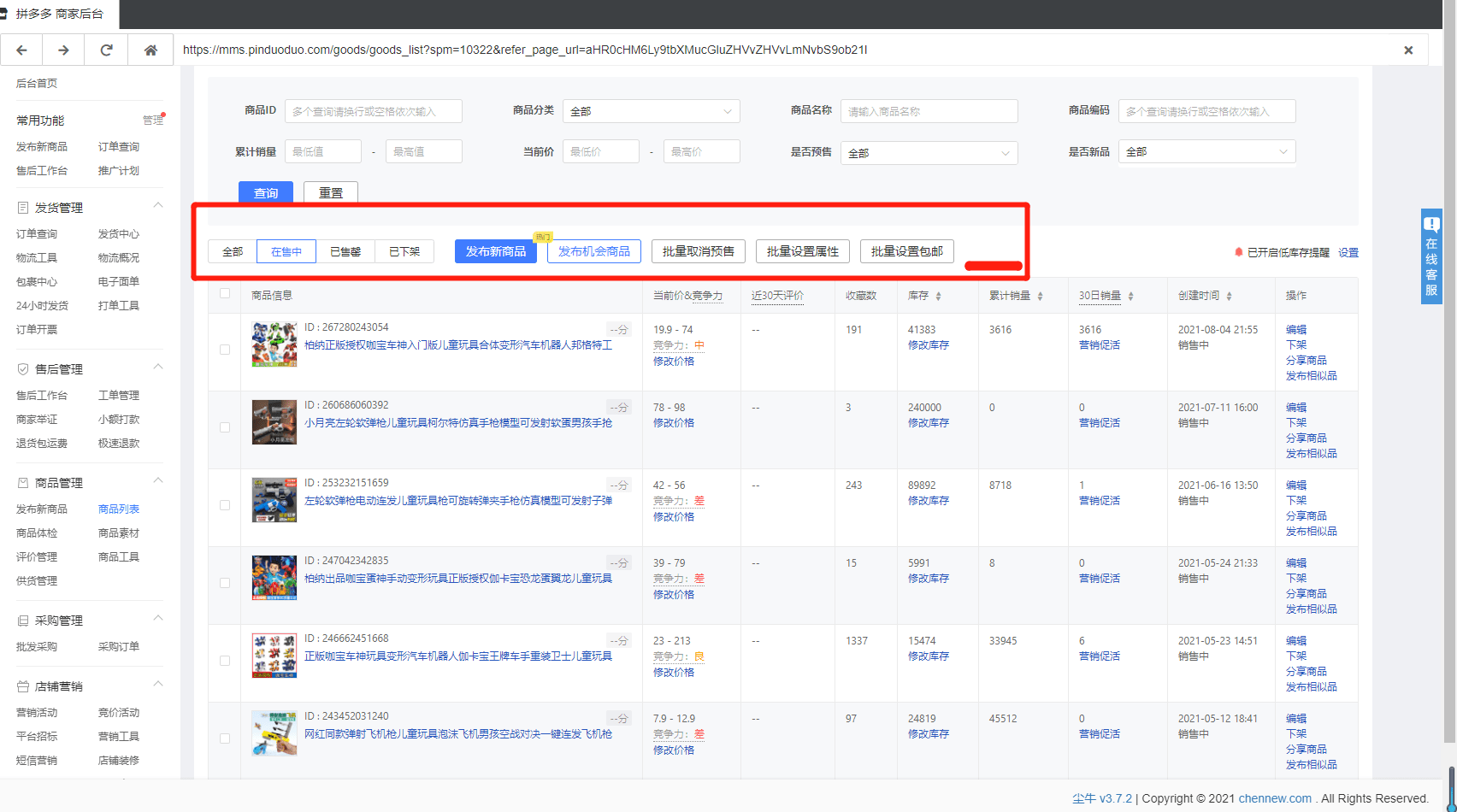
Task: Click in the 商品ID input field
Action: [x=374, y=111]
